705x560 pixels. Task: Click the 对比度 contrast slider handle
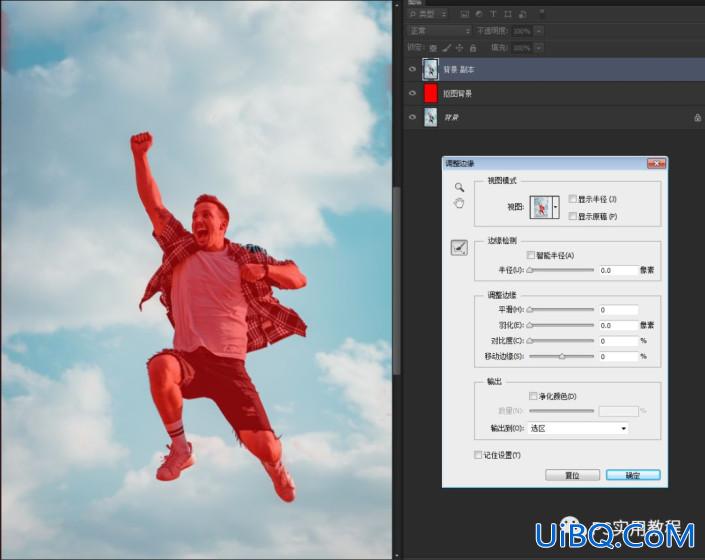click(530, 341)
